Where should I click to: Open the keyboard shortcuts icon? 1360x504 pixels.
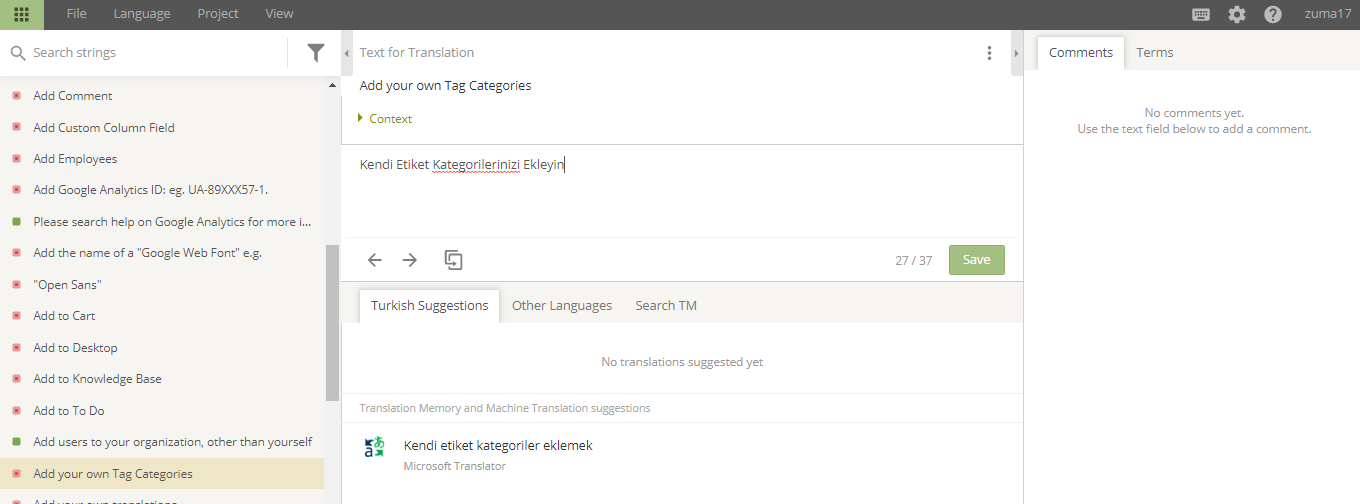click(1201, 14)
